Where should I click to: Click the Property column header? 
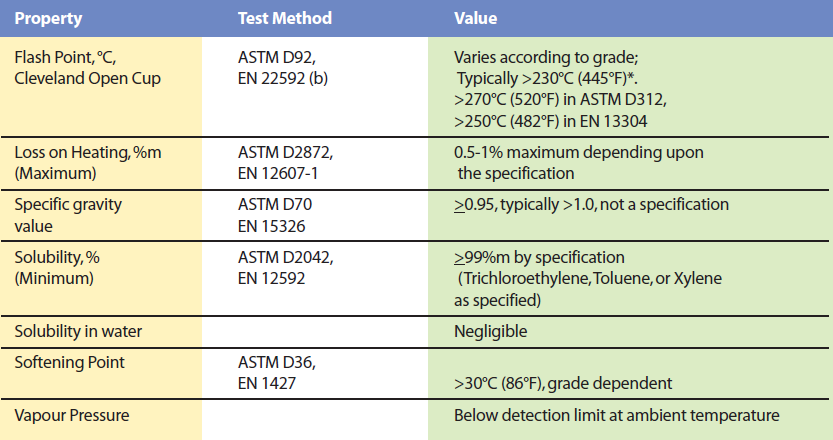(x=48, y=19)
